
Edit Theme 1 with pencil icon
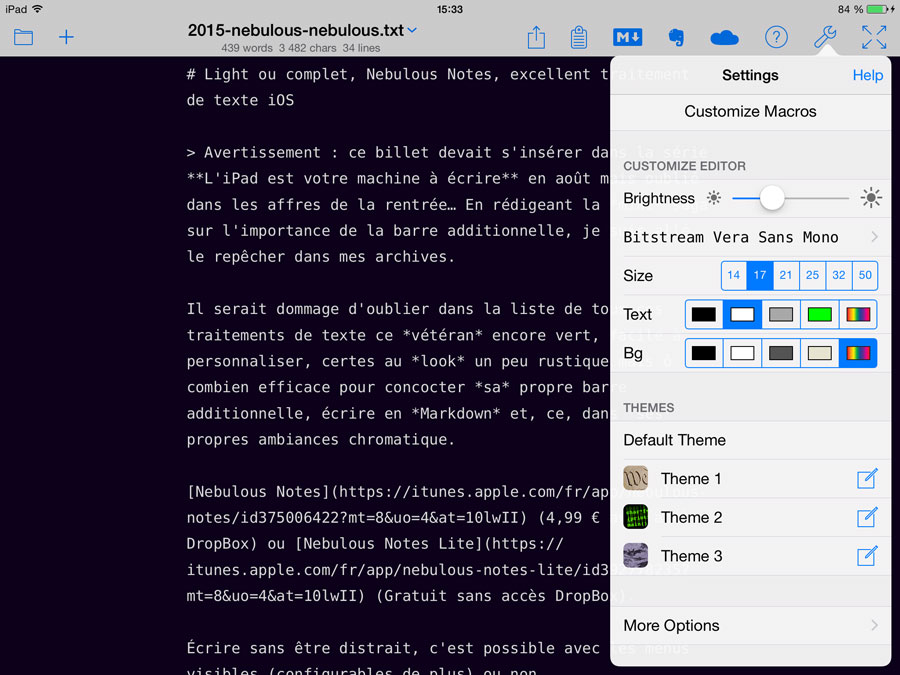click(x=867, y=479)
